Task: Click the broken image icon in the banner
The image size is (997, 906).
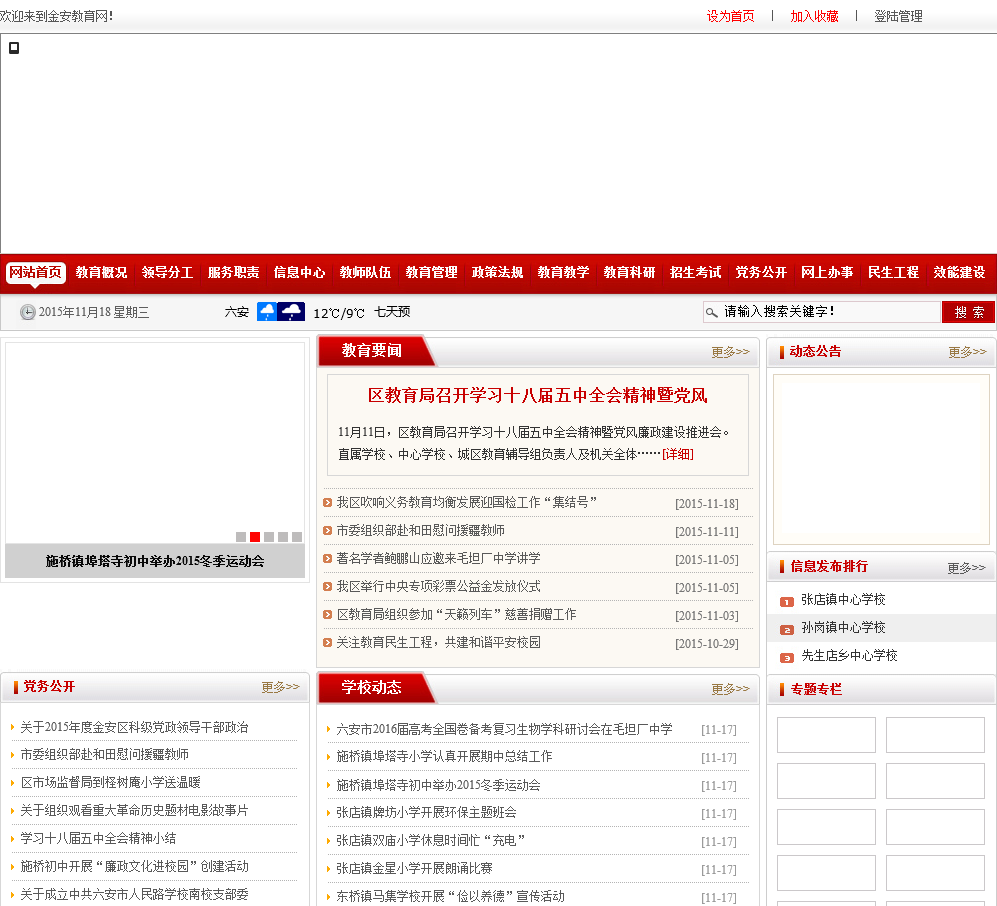Action: point(14,48)
